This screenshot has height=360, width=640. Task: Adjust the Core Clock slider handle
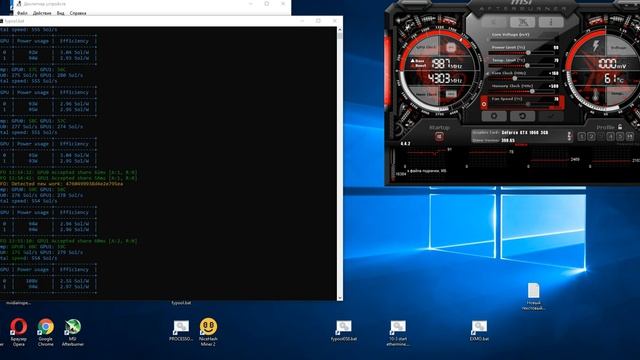515,78
